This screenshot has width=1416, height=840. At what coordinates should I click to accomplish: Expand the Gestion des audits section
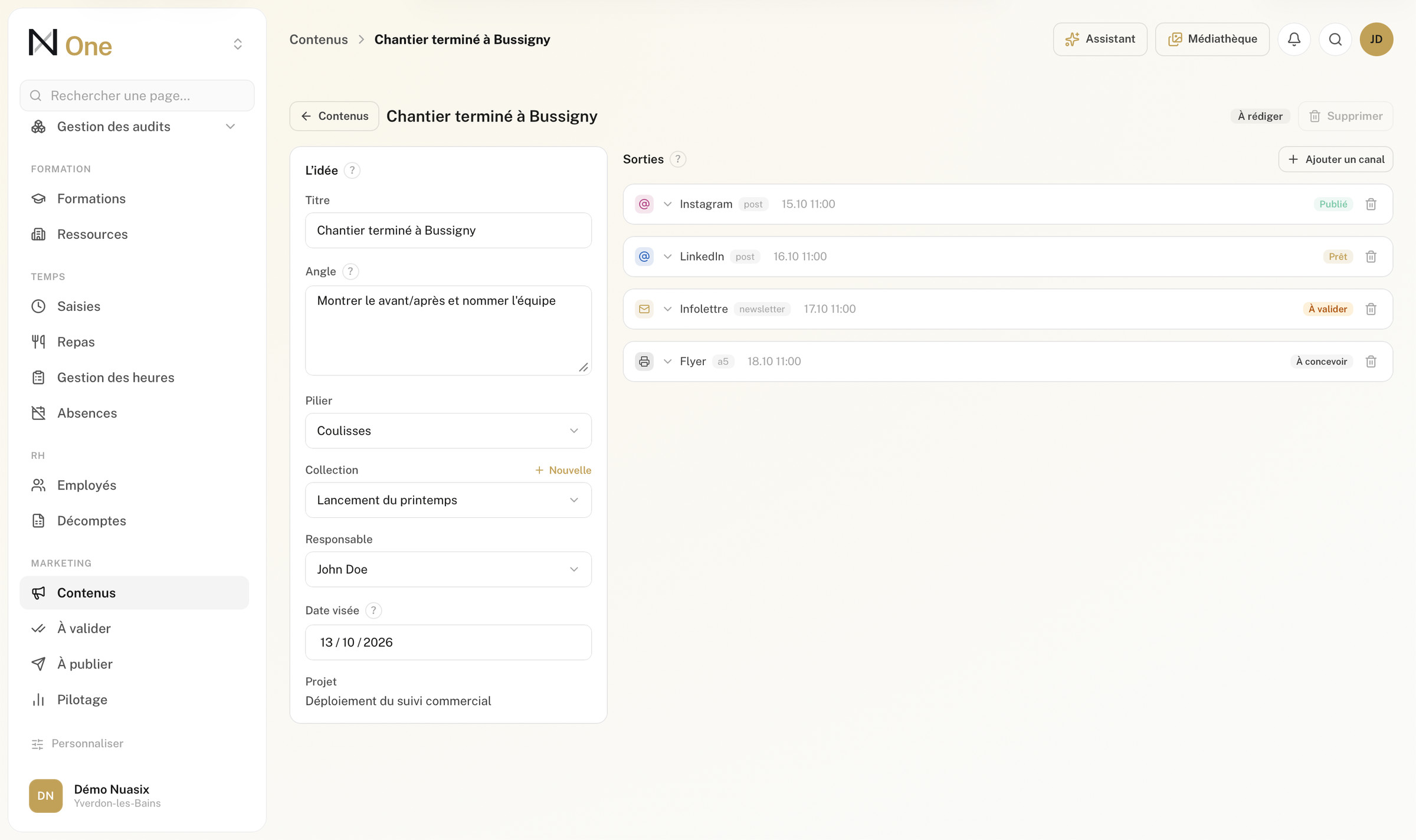(135, 127)
